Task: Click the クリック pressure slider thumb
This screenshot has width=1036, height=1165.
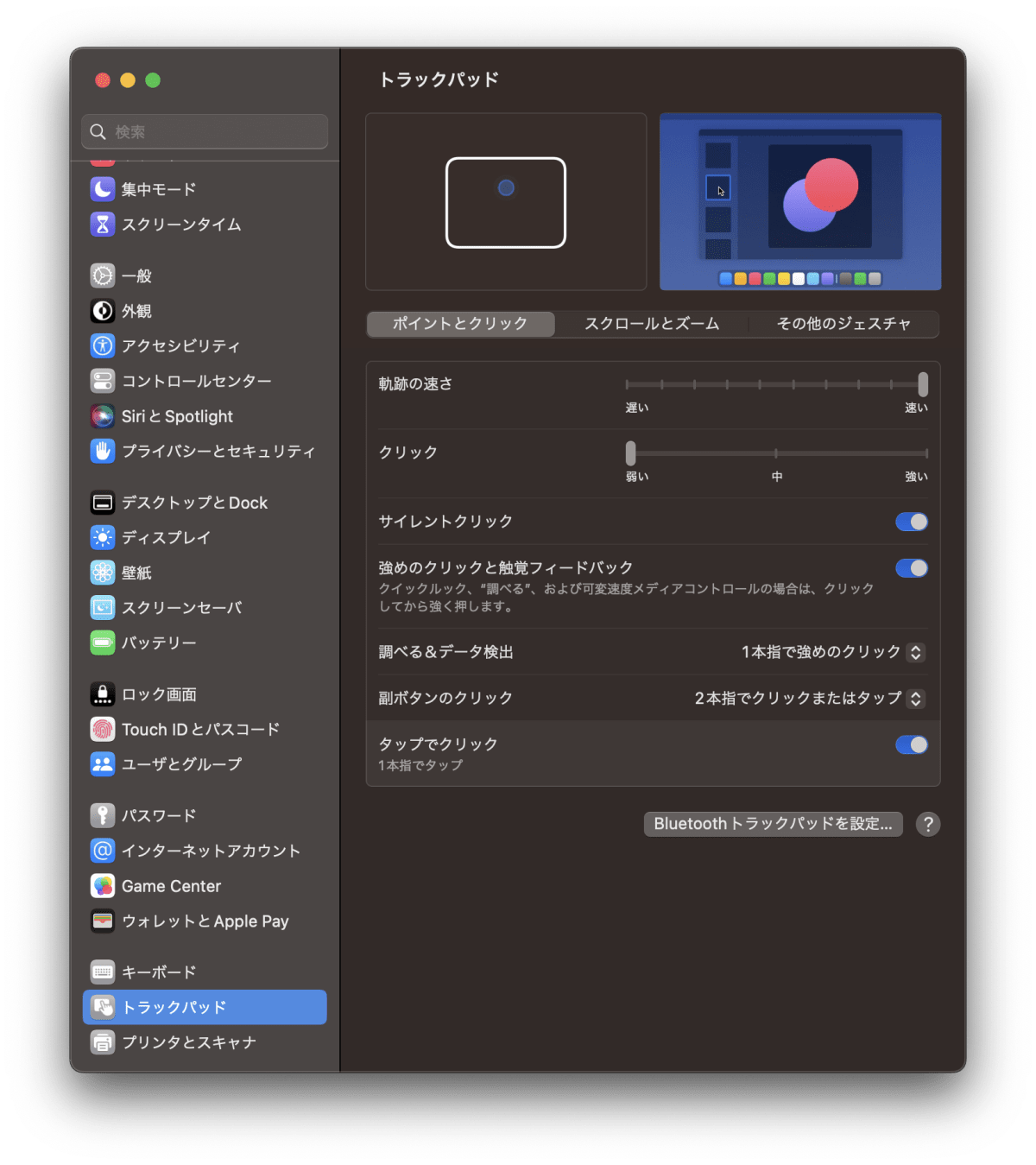Action: [630, 453]
